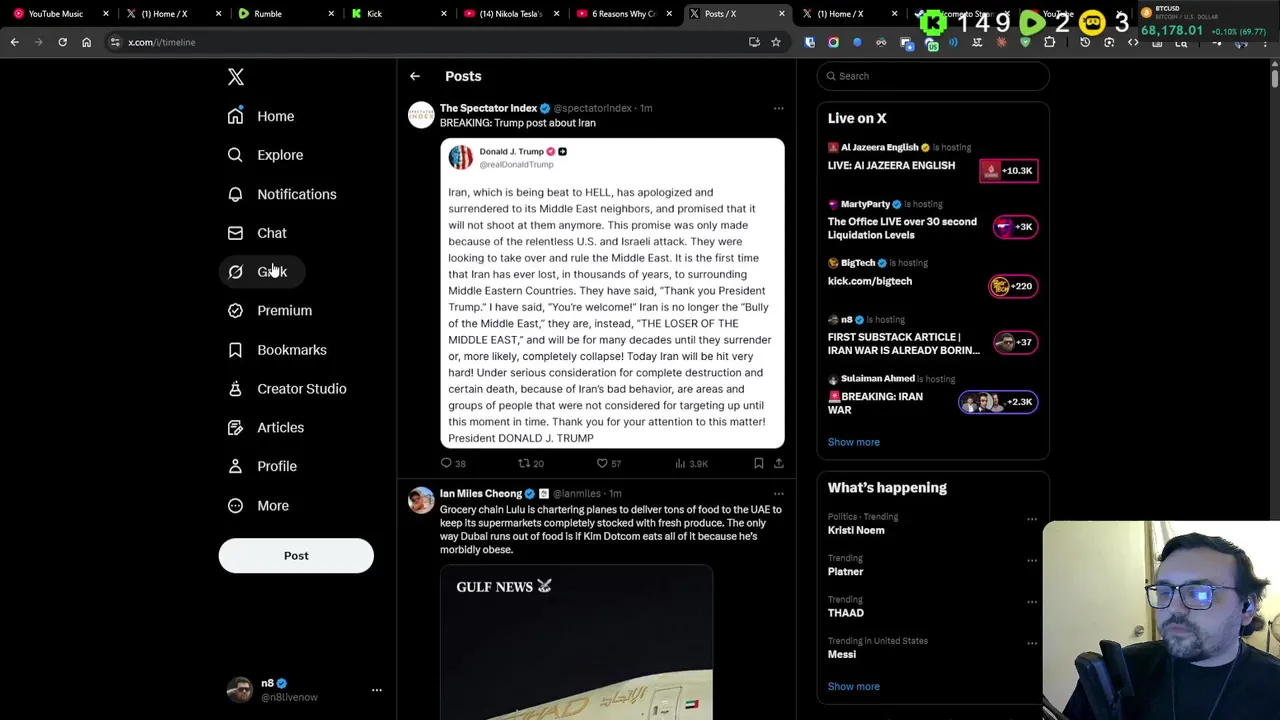Open options menu for Spectator Index post
Viewport: 1280px width, 720px height.
779,108
